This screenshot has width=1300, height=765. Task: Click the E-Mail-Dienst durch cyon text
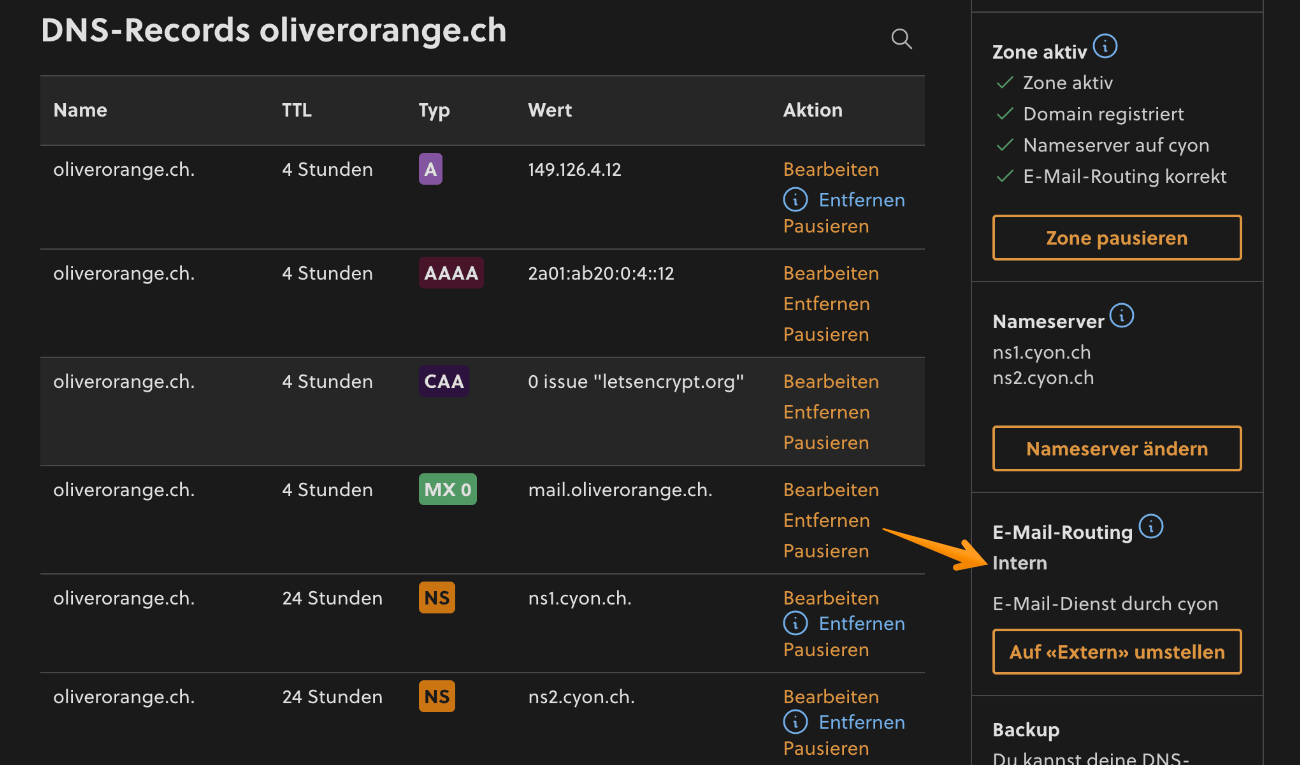pyautogui.click(x=1105, y=604)
